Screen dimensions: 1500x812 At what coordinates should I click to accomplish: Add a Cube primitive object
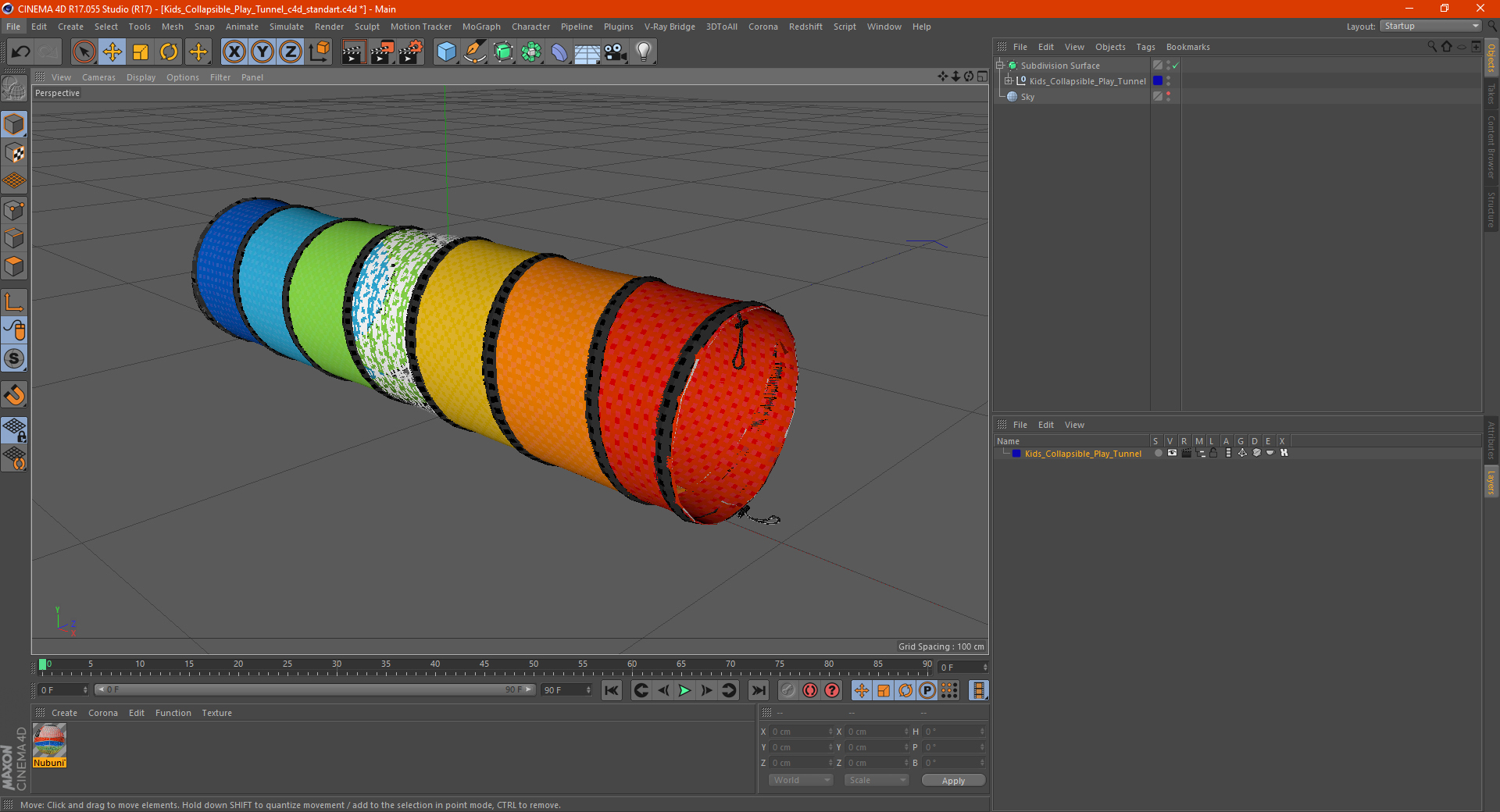[x=446, y=52]
